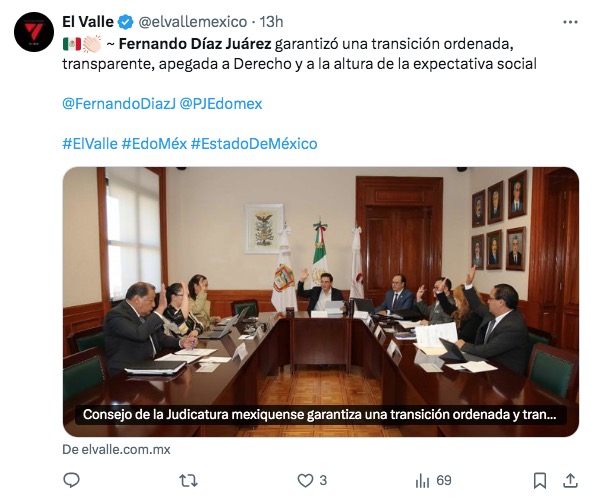Viewport: 591px width, 501px height.
Task: Click the blue verified badge
Action: (x=126, y=22)
